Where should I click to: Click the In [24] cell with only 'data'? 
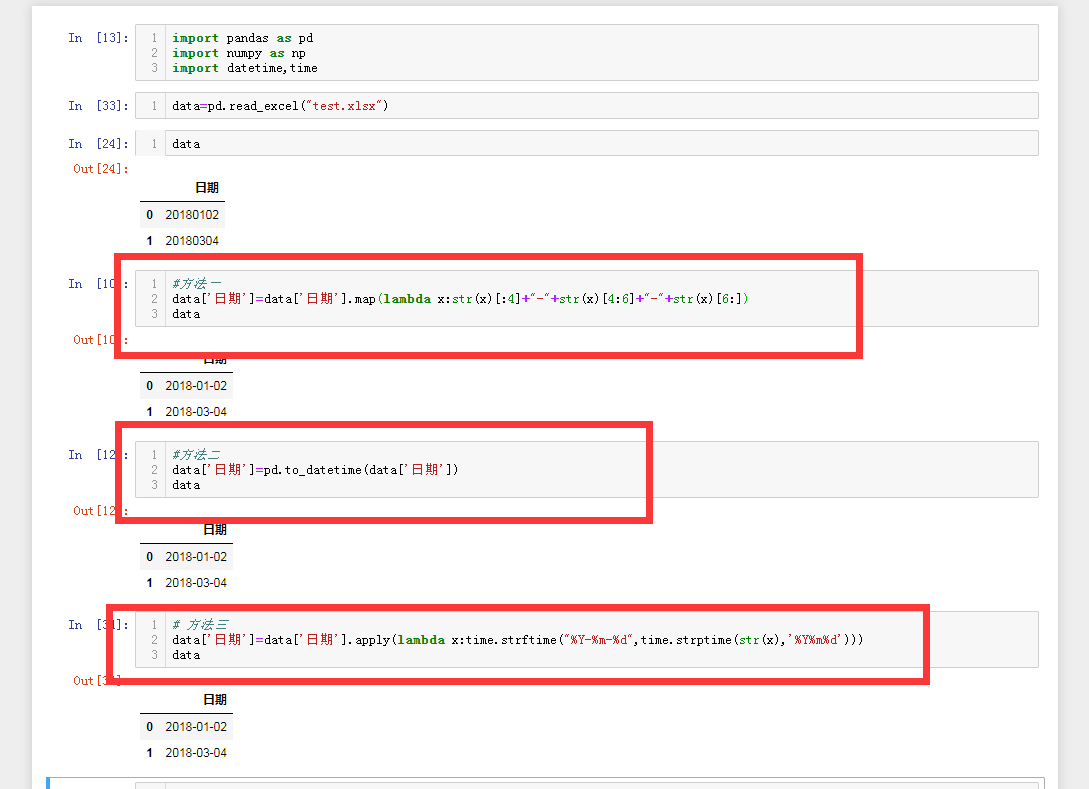click(x=587, y=143)
